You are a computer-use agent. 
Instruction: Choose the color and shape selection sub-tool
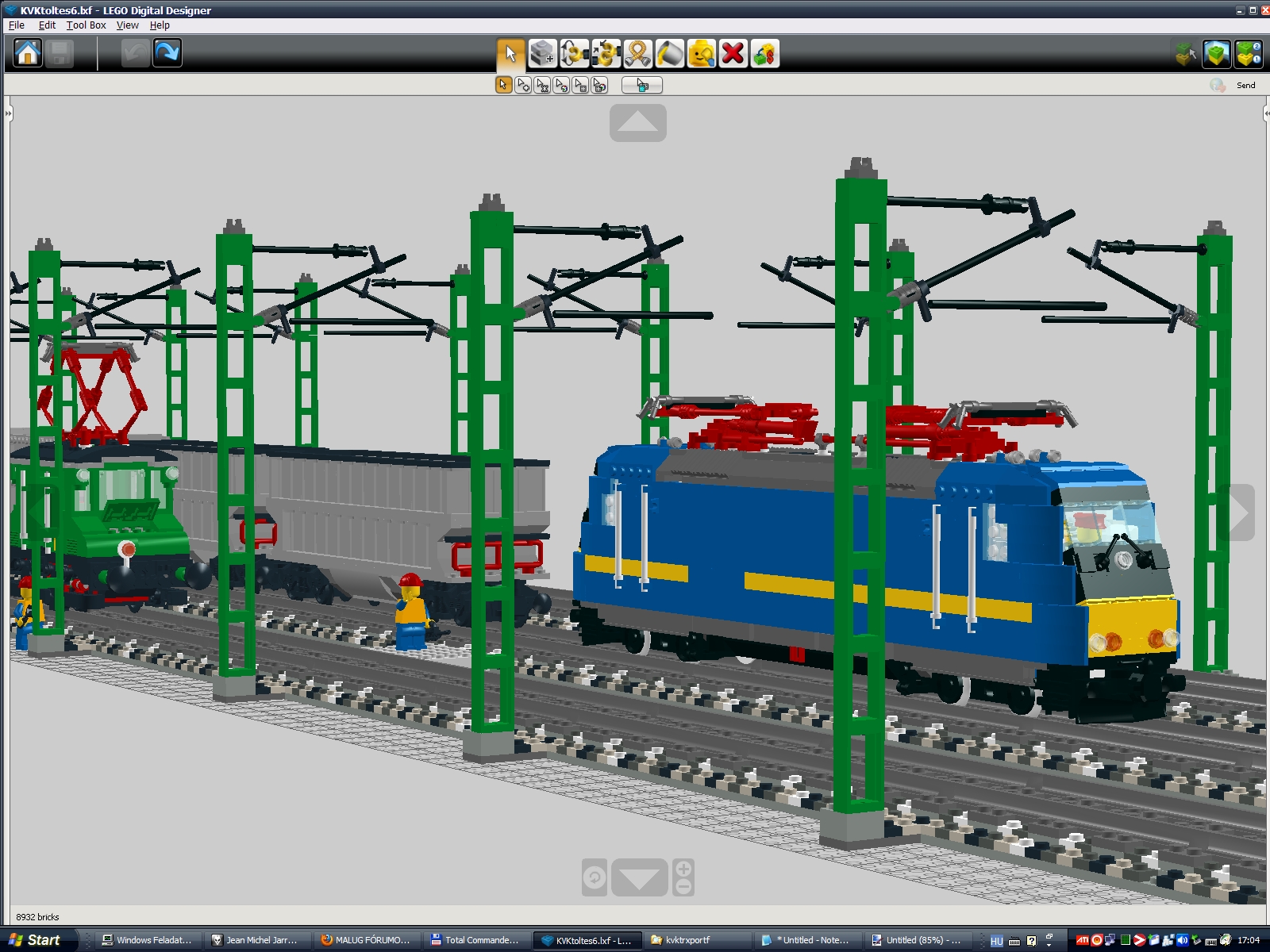[599, 85]
